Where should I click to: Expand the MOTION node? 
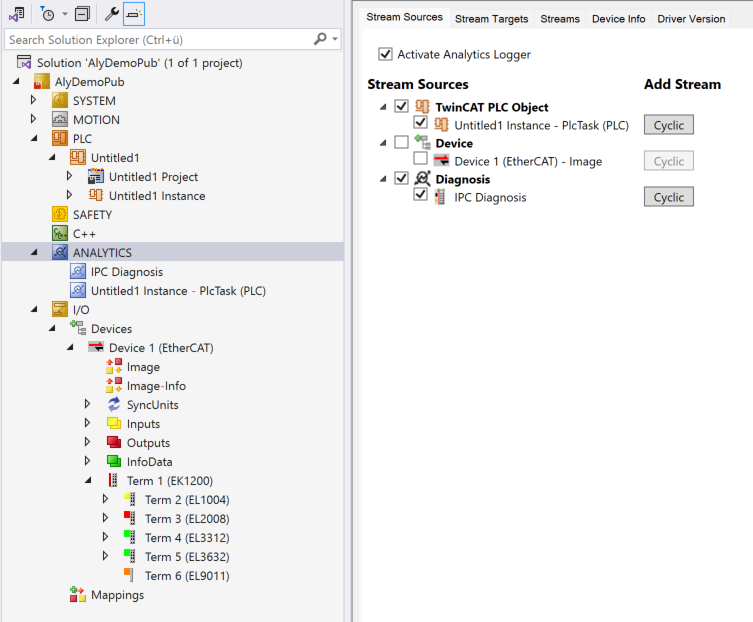pos(33,119)
